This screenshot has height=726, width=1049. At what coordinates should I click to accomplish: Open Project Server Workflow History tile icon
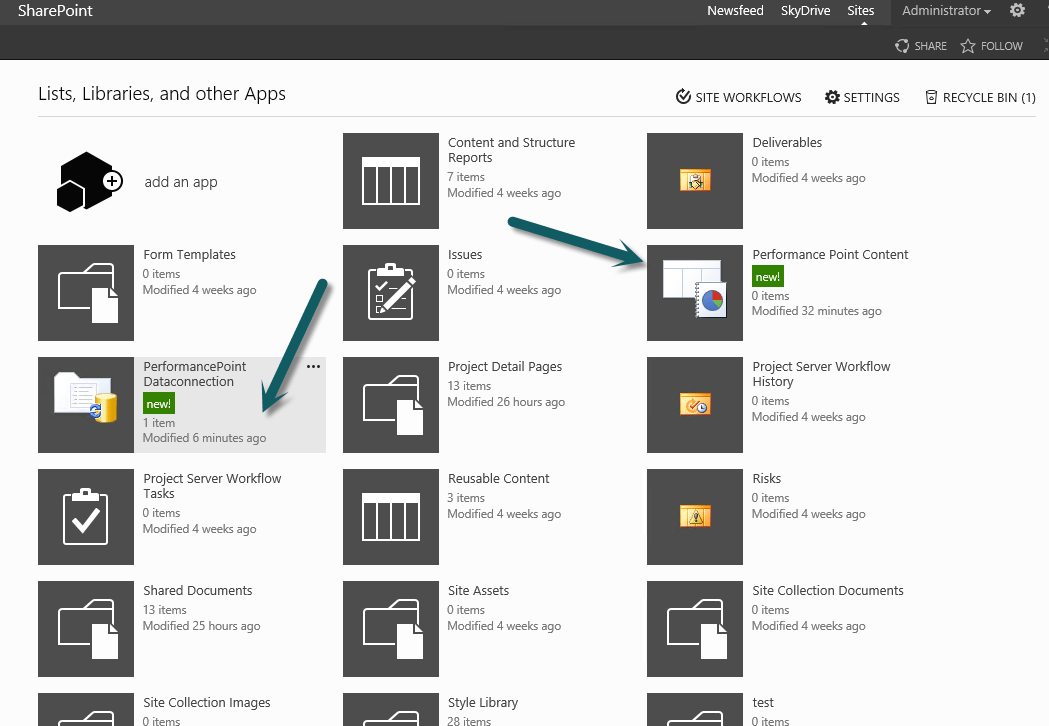(694, 405)
